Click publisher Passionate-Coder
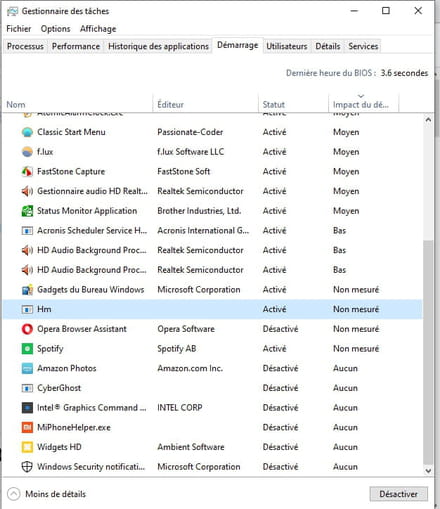The height and width of the screenshot is (509, 440). coord(190,132)
